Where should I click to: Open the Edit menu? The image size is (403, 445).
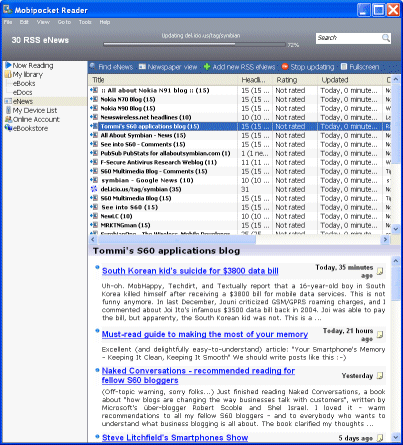tap(24, 22)
